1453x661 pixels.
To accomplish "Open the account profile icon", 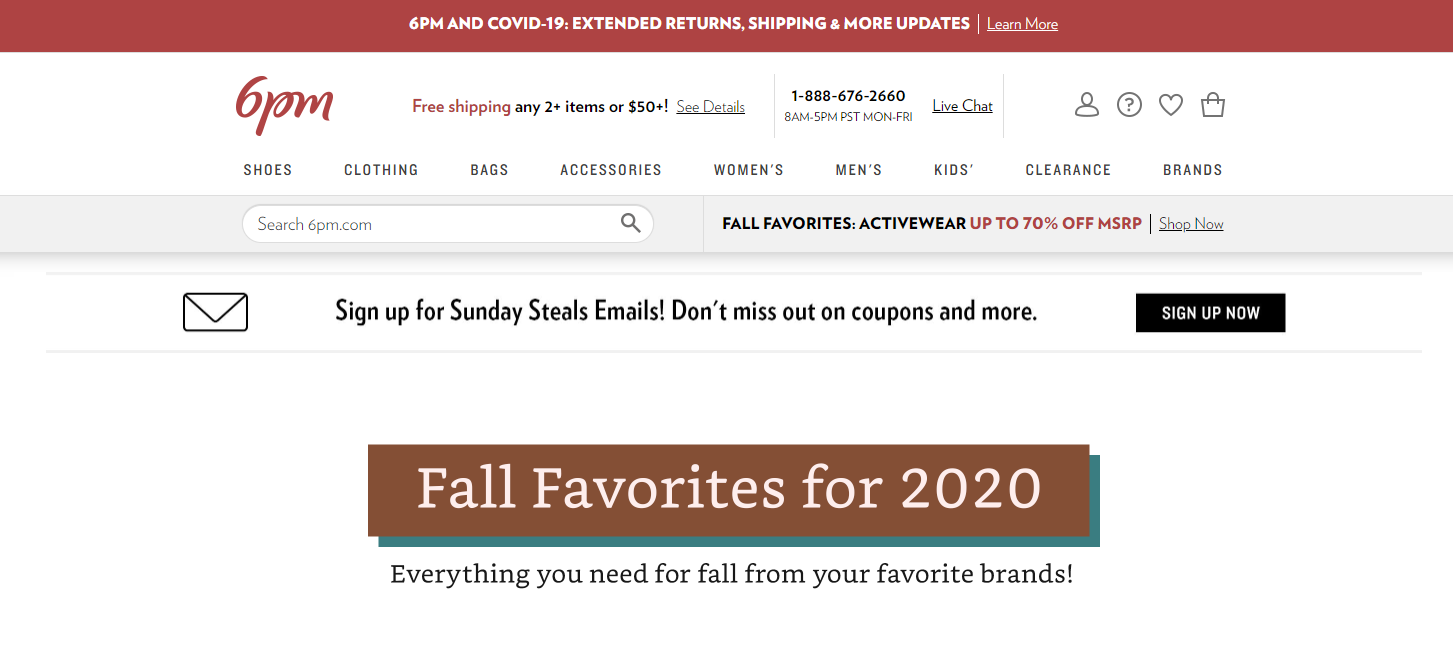I will tap(1087, 105).
